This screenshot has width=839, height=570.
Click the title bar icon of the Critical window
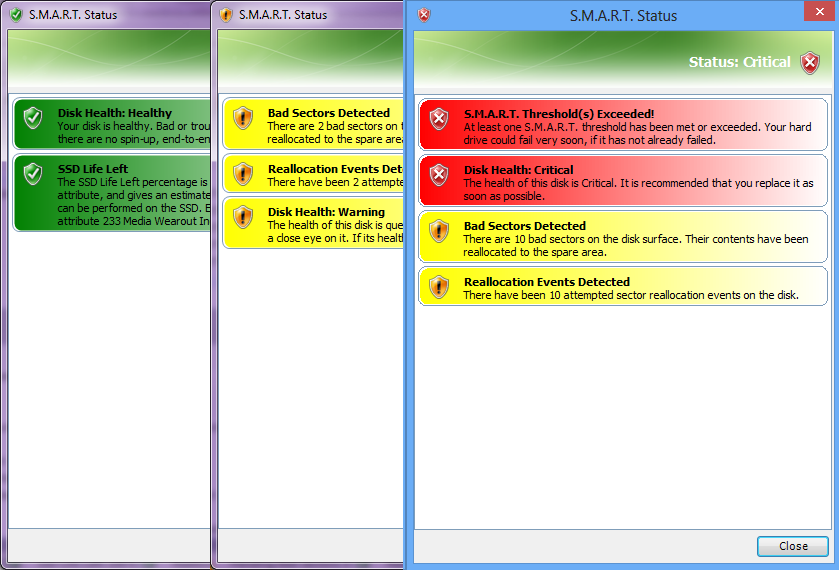(x=424, y=15)
